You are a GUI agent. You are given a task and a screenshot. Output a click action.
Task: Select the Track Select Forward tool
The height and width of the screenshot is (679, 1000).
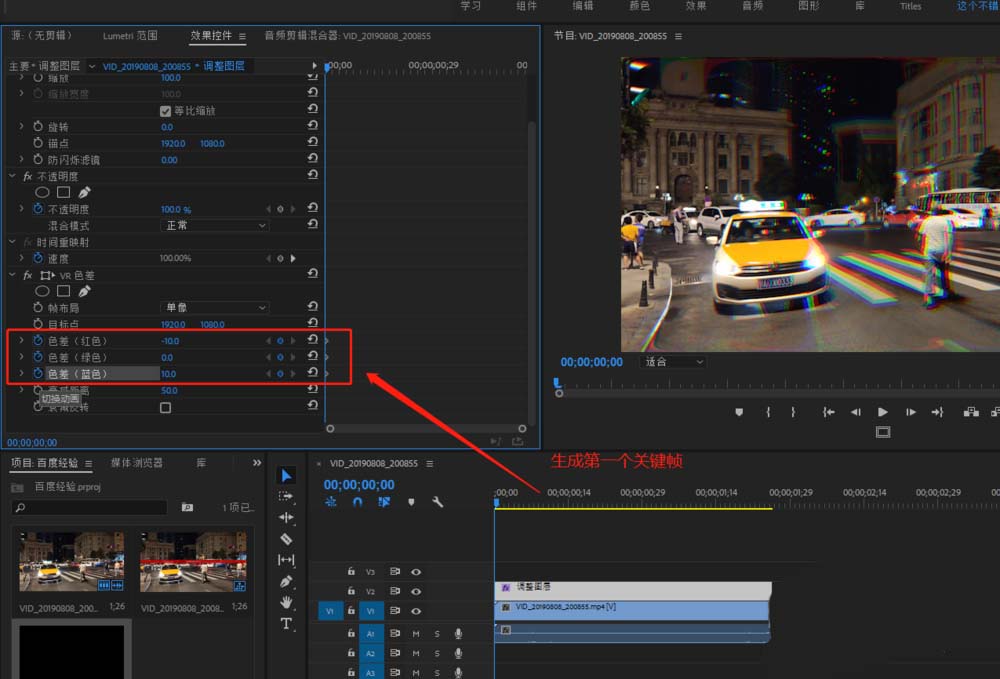click(x=286, y=496)
